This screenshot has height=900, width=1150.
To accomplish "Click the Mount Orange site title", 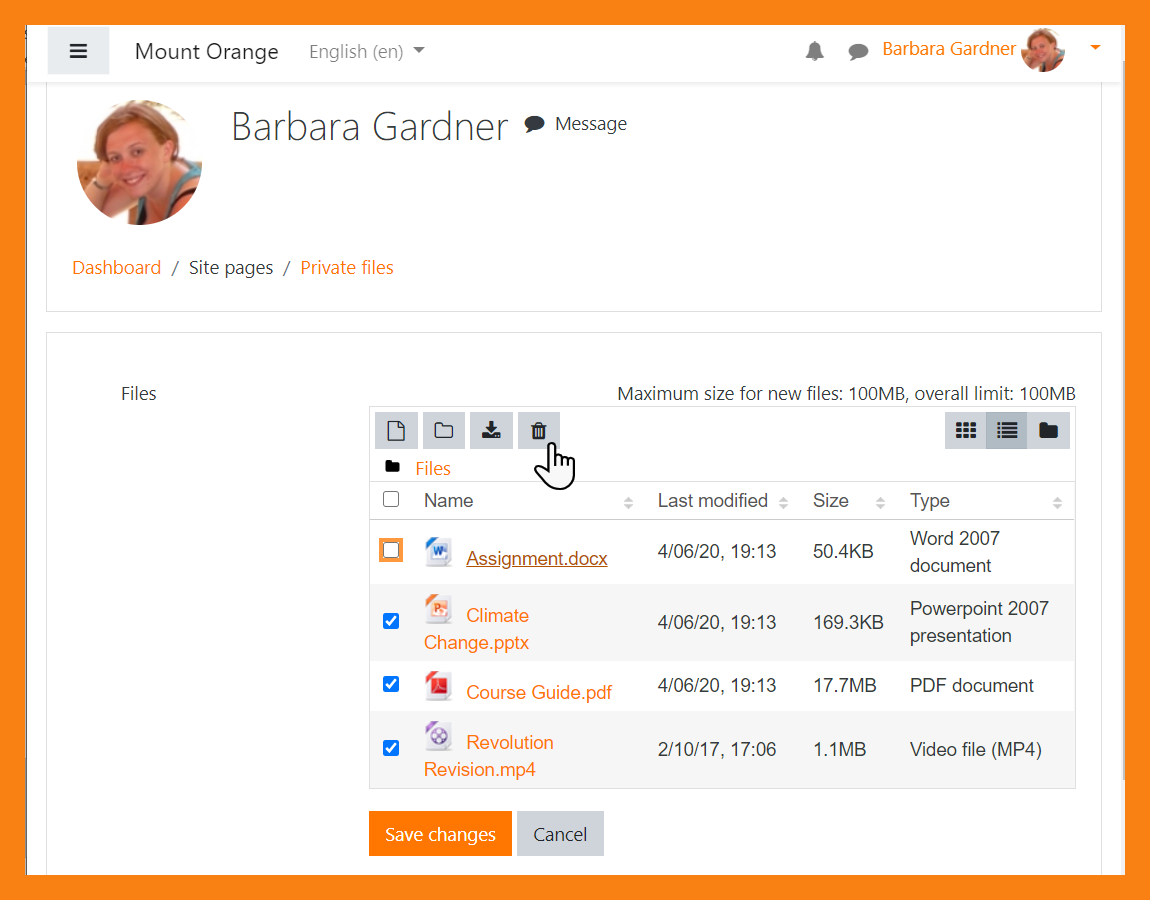I will (207, 51).
